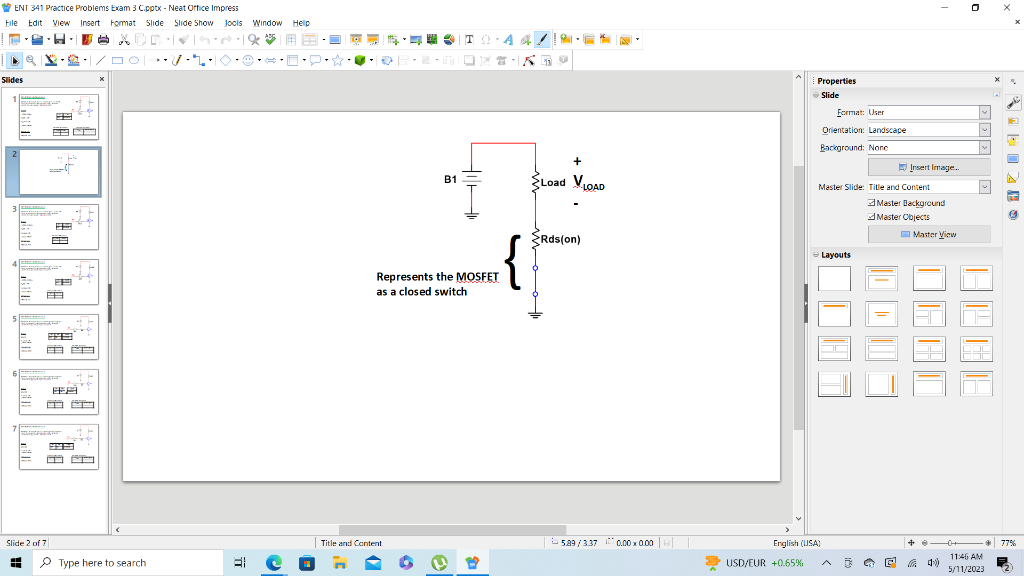The image size is (1024, 576).
Task: Toggle the Display Grid icon
Action: pos(291,40)
